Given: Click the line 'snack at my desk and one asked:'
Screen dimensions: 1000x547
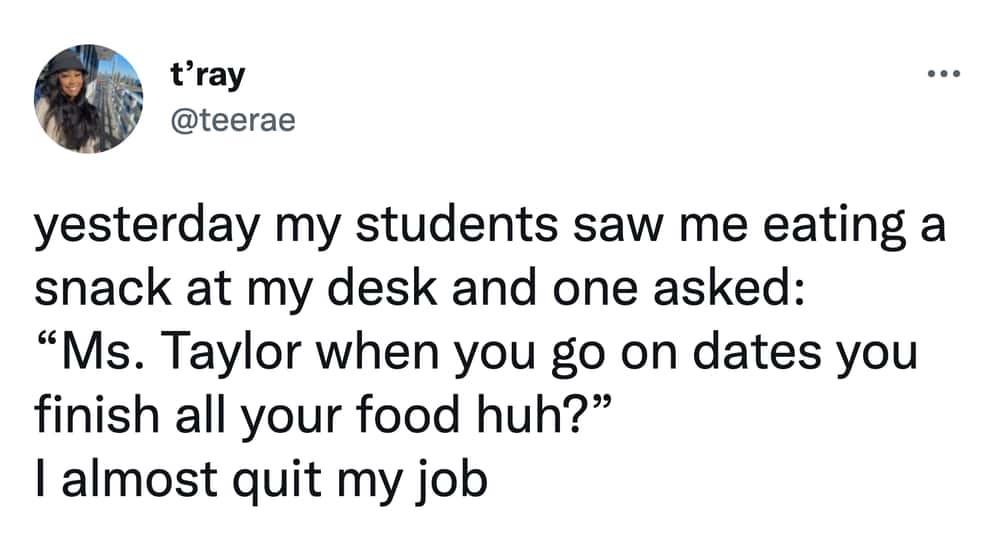Looking at the screenshot, I should click(x=419, y=289).
